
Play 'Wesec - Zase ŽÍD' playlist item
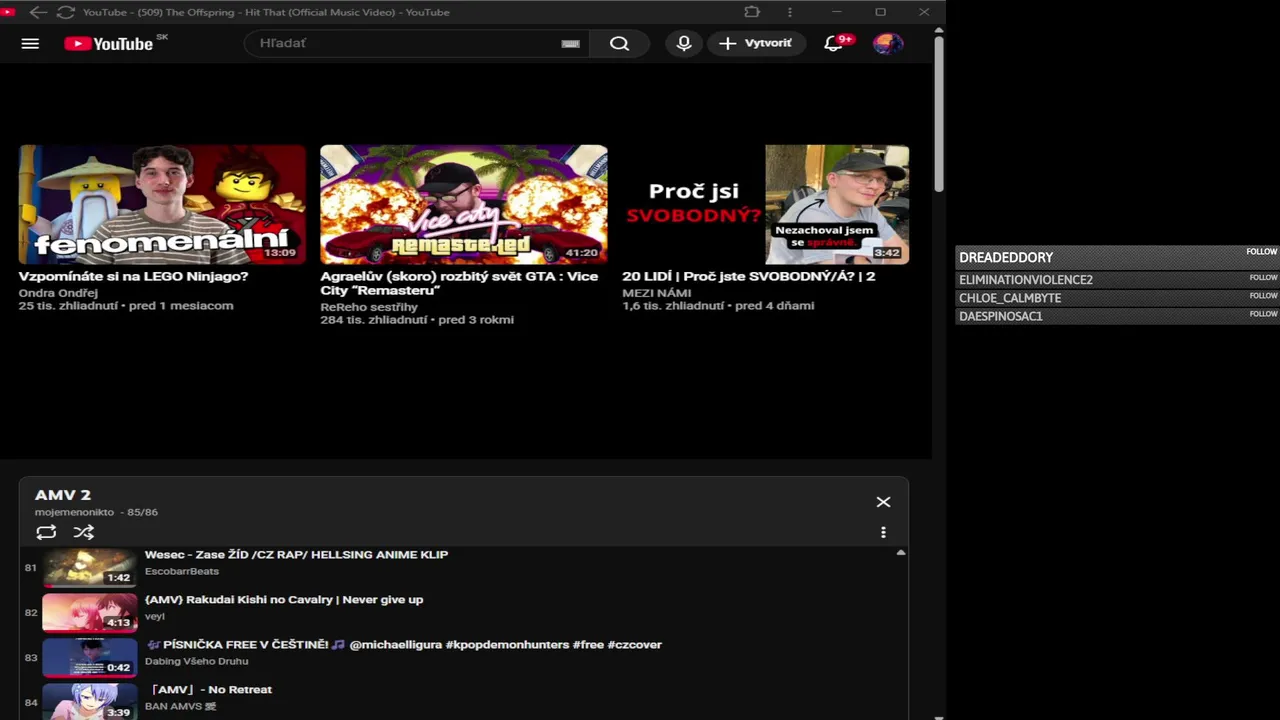(296, 554)
